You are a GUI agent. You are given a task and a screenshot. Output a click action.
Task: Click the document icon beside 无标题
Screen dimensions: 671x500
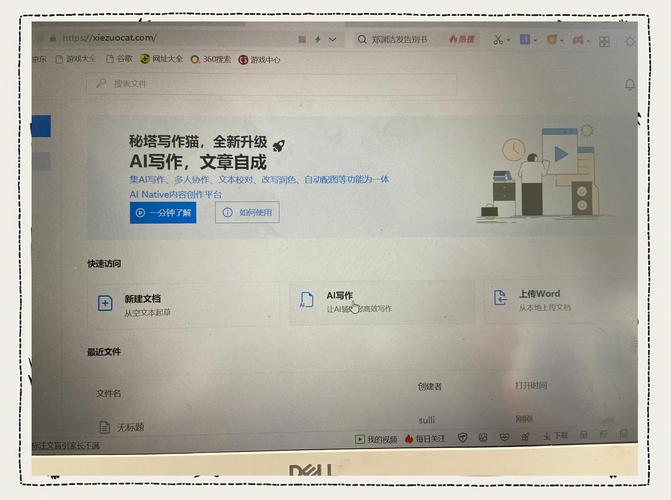pyautogui.click(x=104, y=427)
